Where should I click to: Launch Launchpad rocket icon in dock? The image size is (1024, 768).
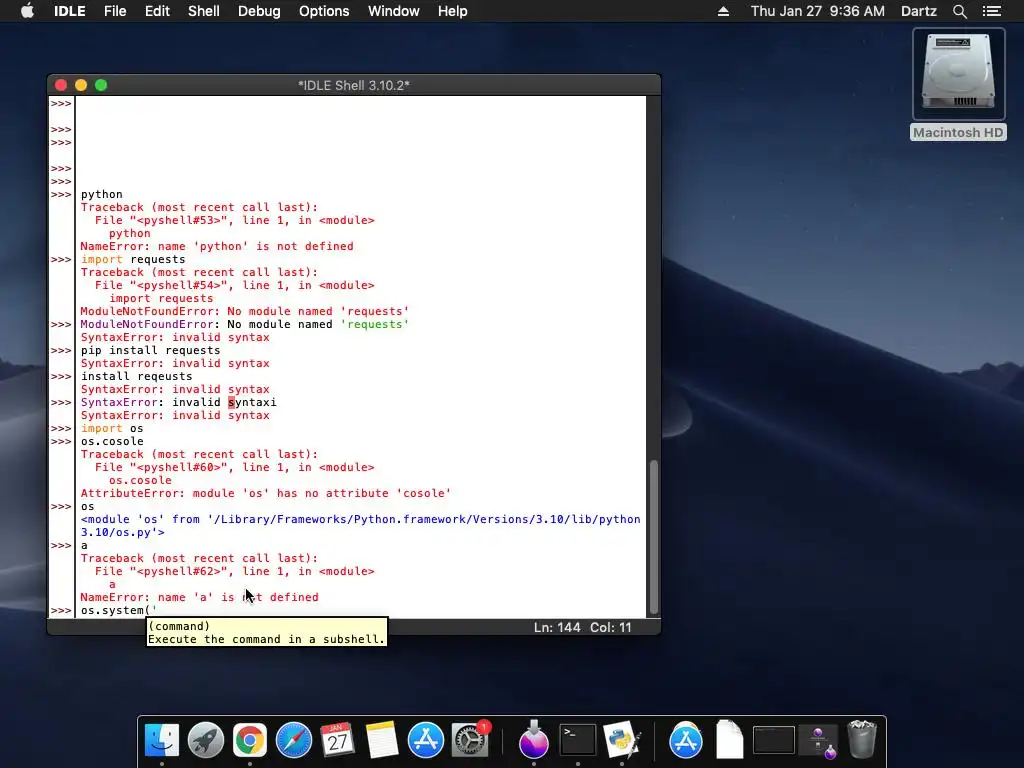(x=206, y=741)
